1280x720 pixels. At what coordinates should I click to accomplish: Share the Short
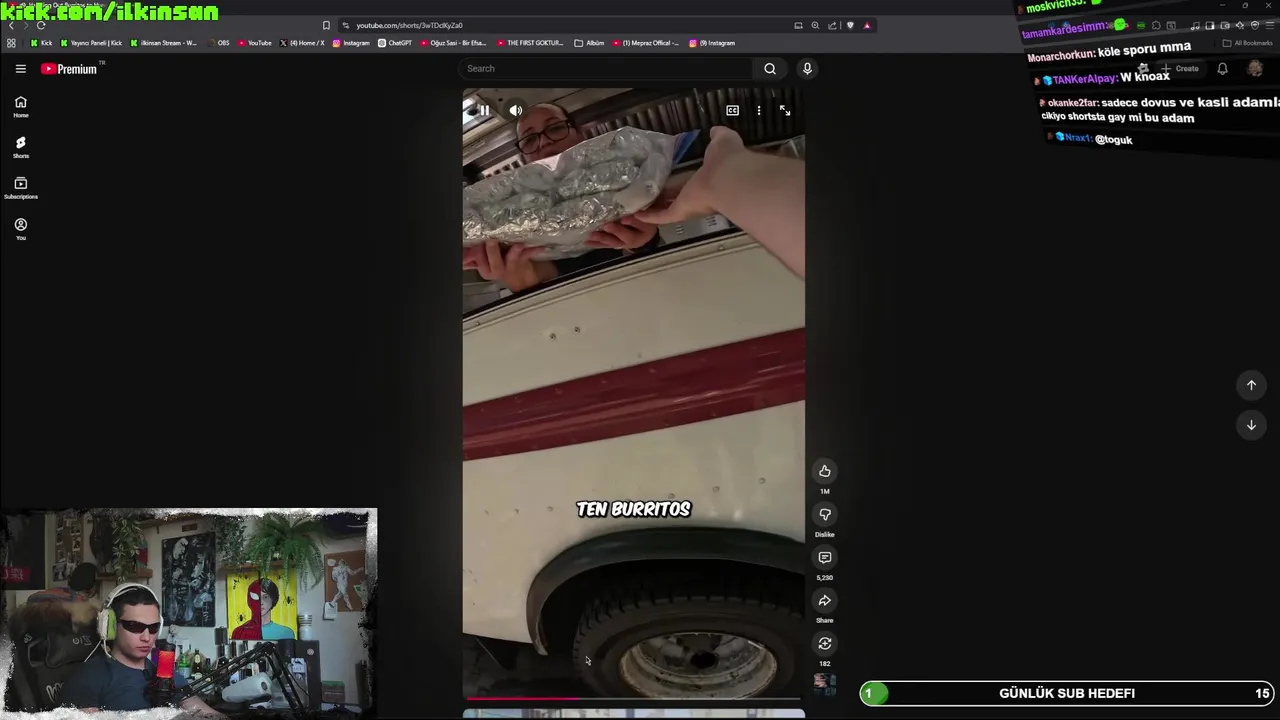tap(825, 600)
